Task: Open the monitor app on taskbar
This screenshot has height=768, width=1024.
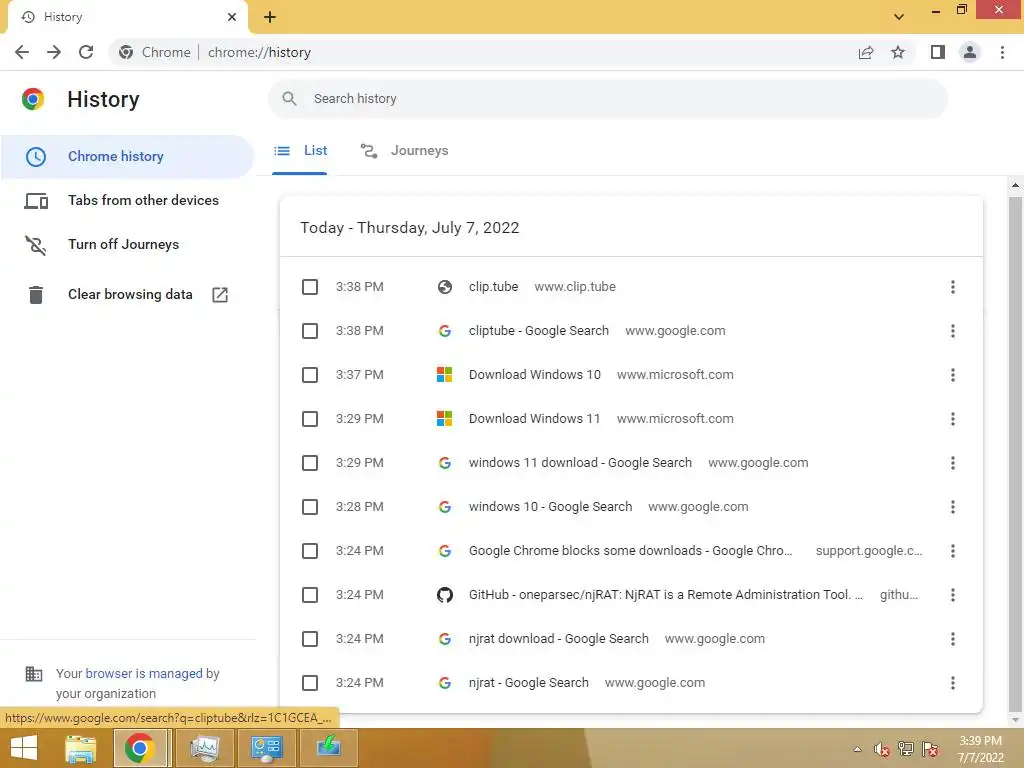Action: tap(204, 748)
